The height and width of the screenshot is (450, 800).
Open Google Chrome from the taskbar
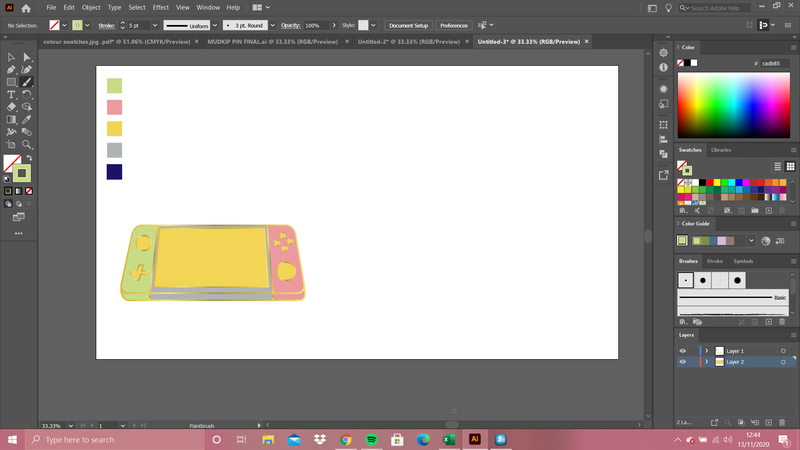(345, 439)
